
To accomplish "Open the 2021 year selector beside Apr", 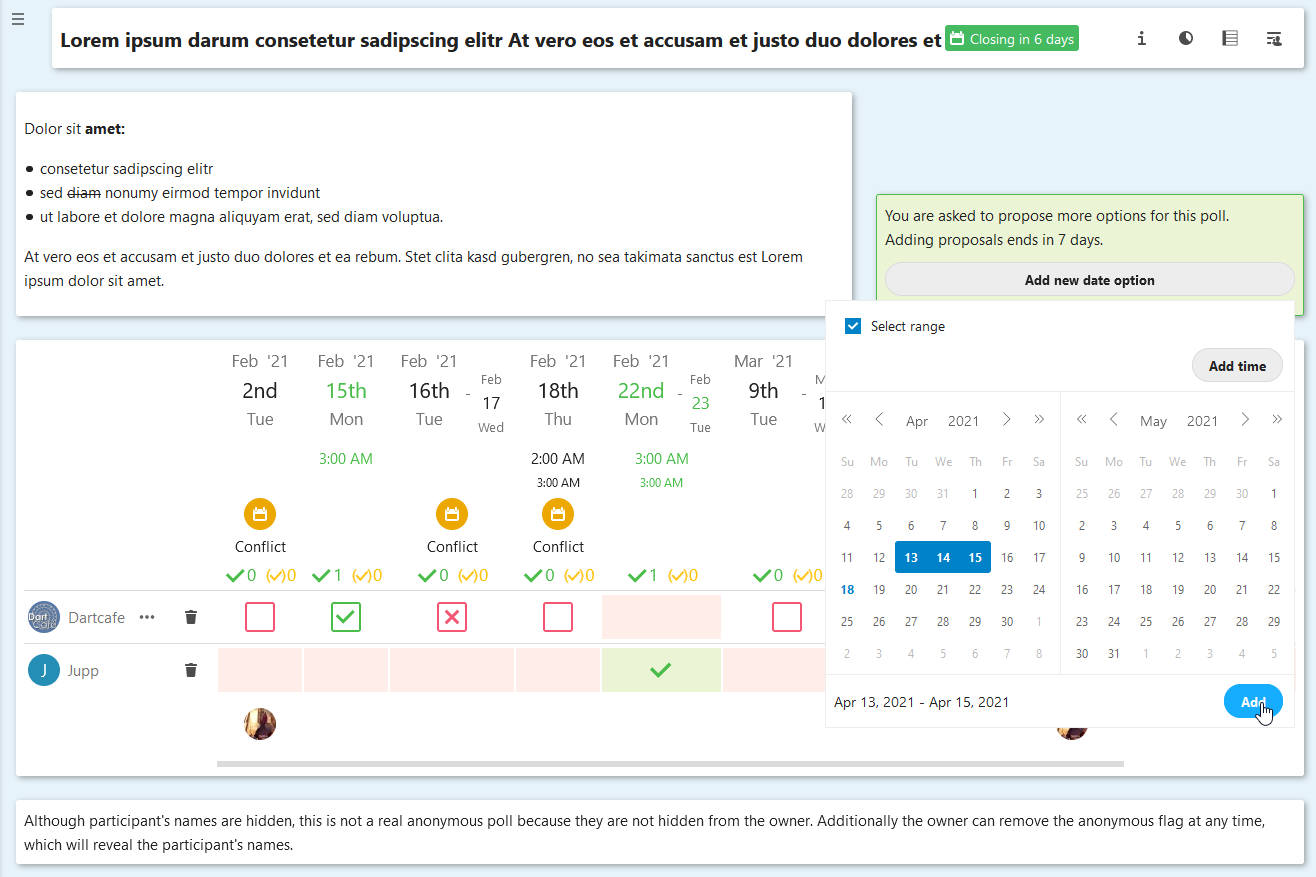I will tap(963, 421).
